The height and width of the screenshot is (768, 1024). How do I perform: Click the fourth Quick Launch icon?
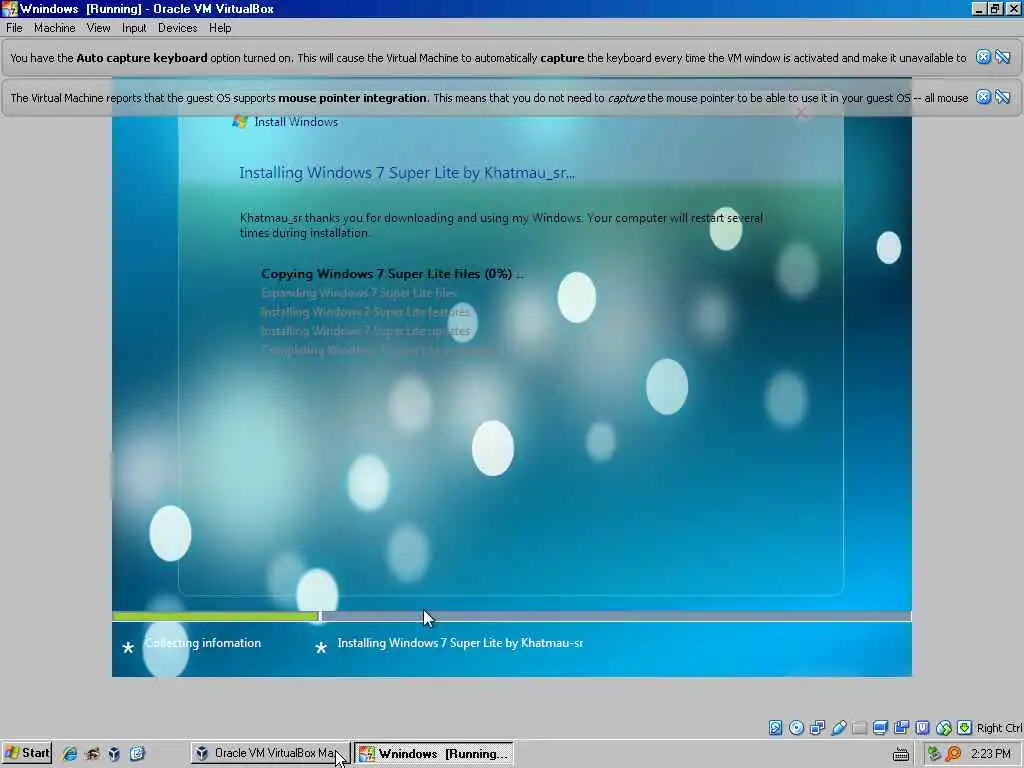pos(137,753)
